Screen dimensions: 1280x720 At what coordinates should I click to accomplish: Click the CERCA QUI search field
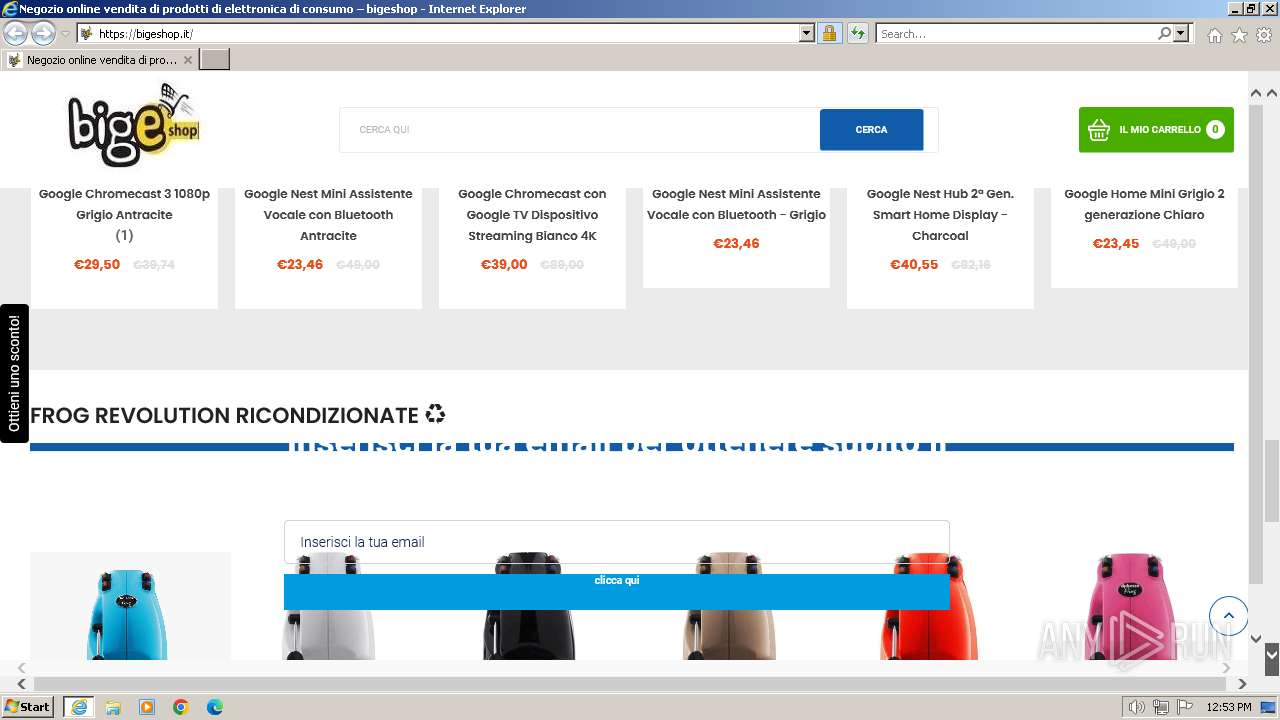click(580, 130)
